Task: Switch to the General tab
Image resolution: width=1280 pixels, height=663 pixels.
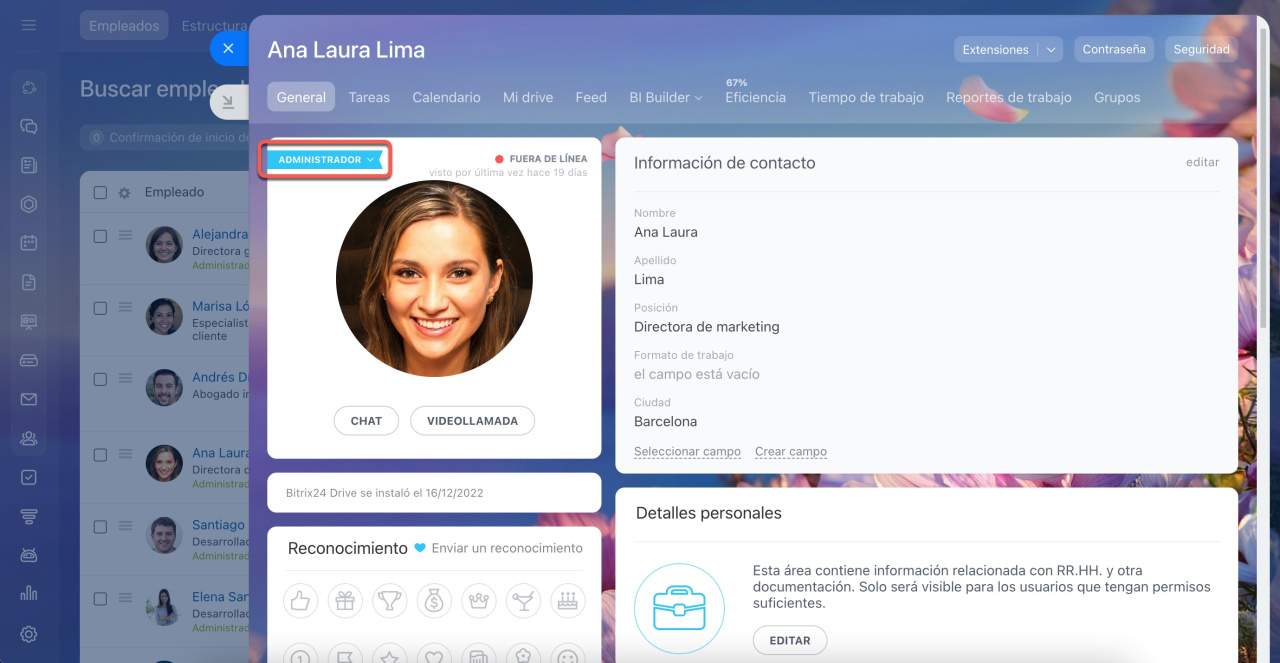Action: [301, 97]
